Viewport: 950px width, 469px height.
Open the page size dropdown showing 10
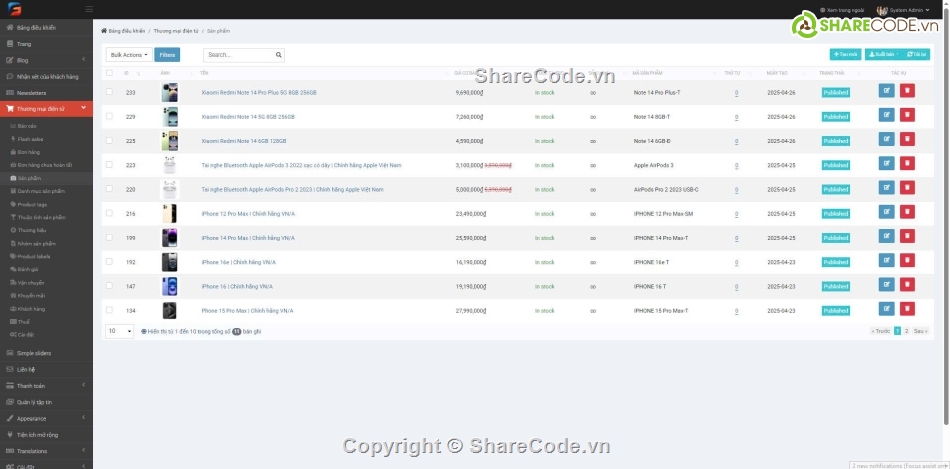(119, 331)
